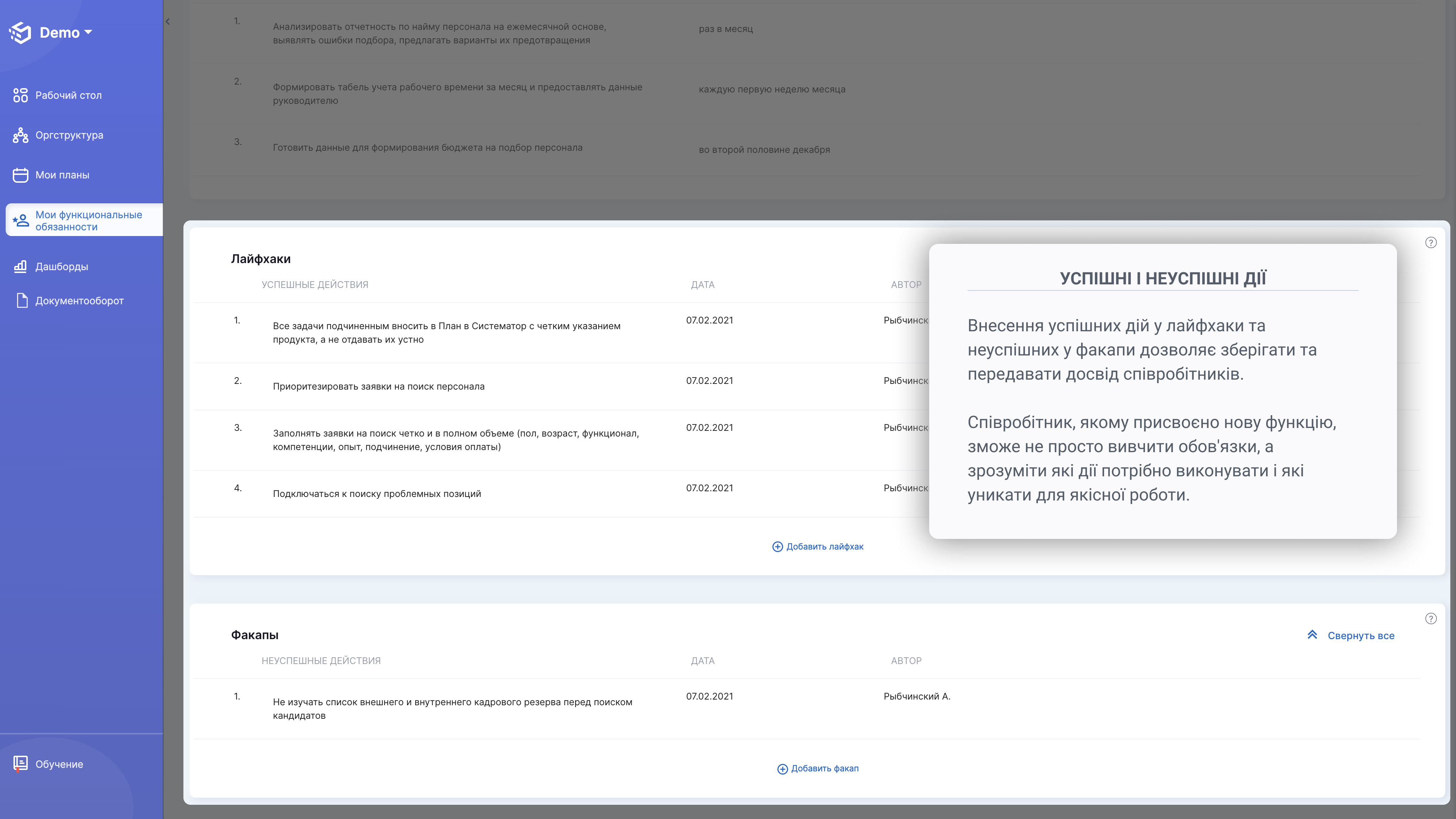Collapse the sidebar with the chevron arrow
Screen dimensions: 1456x819
click(x=168, y=21)
